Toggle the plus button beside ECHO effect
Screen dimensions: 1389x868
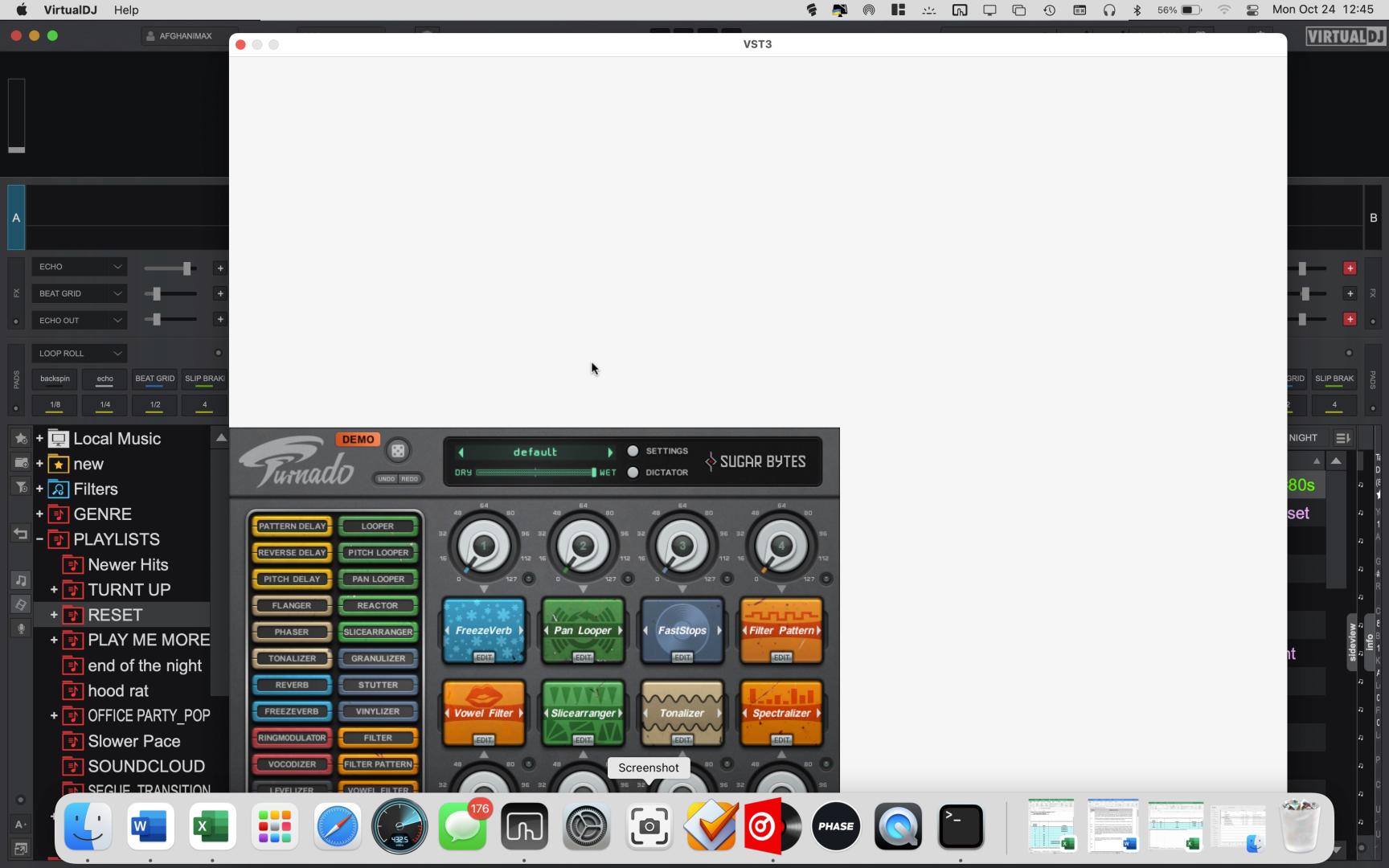coord(220,268)
